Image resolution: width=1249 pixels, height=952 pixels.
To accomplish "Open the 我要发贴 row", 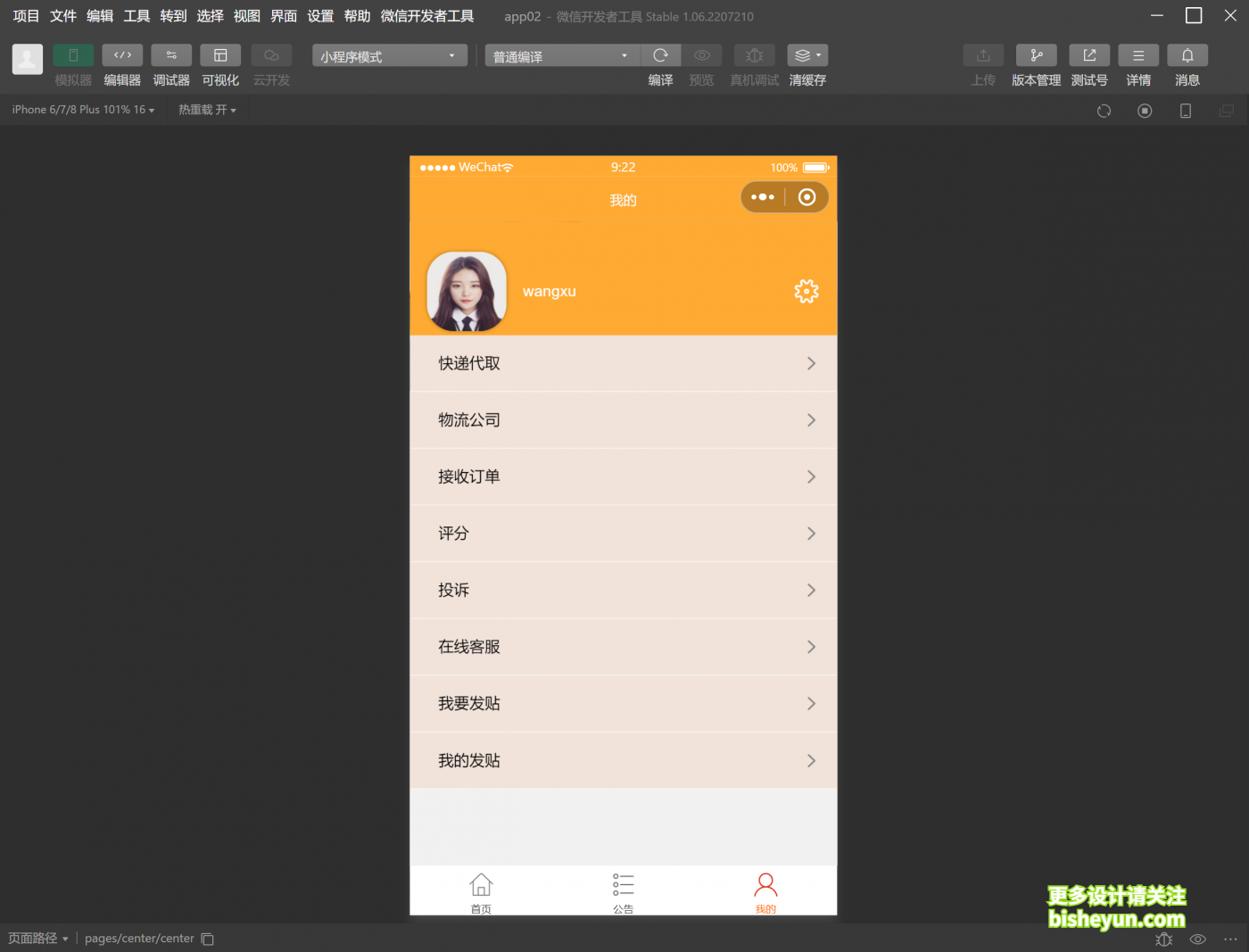I will click(x=624, y=704).
